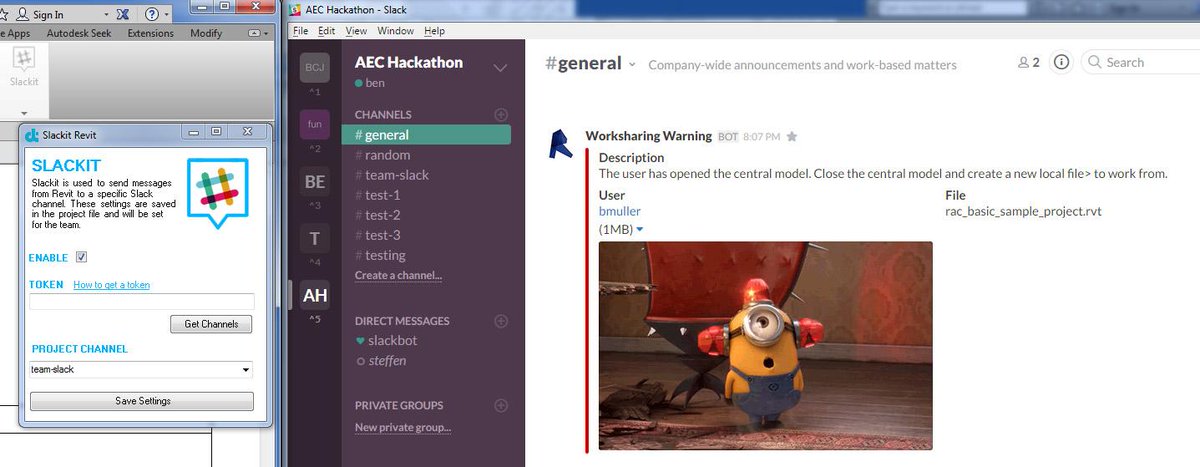
Task: Open the minion GIF image
Action: (x=765, y=346)
